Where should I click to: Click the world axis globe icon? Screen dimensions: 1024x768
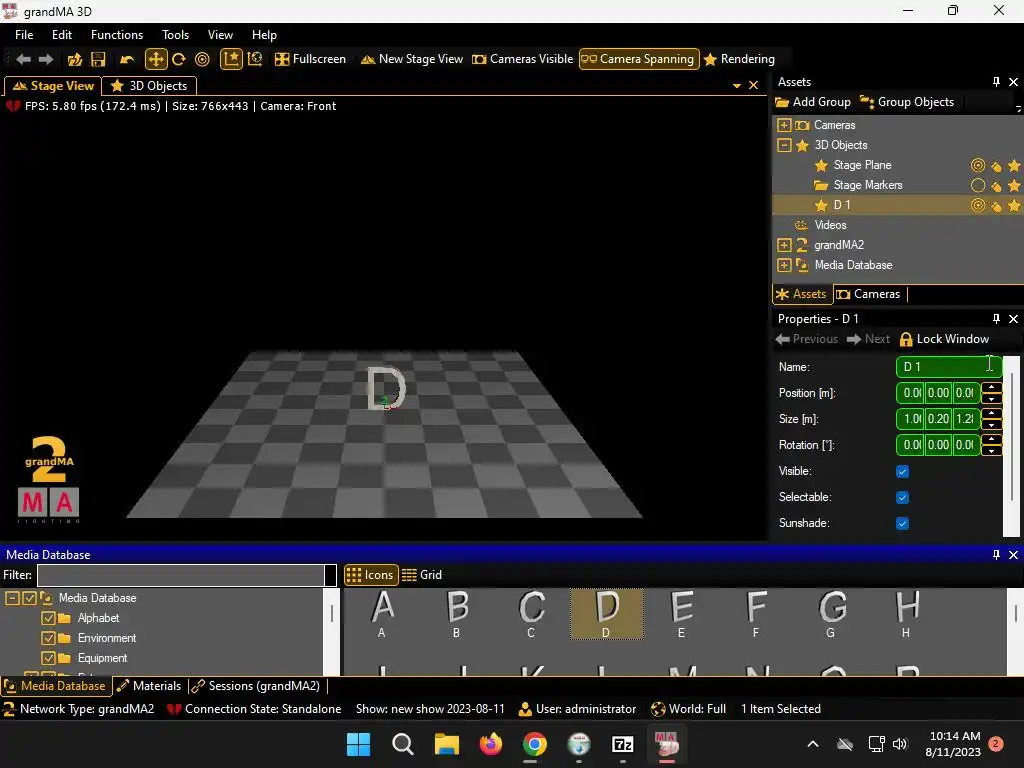pos(255,59)
